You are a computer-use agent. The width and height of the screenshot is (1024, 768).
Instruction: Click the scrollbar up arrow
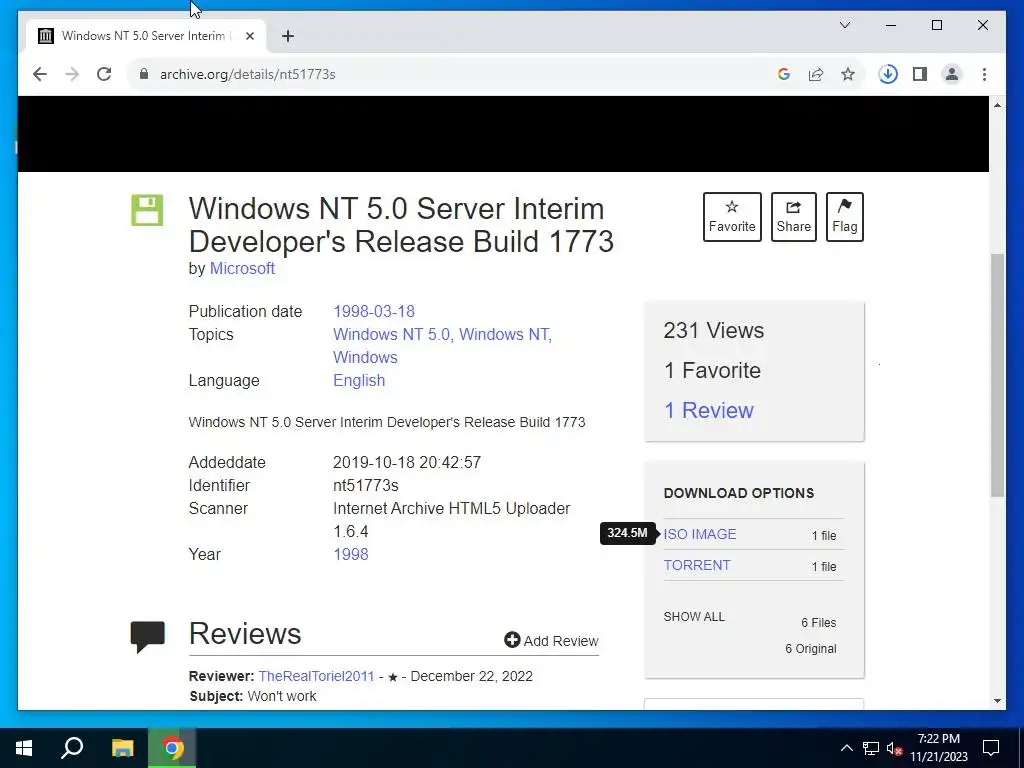pyautogui.click(x=997, y=105)
